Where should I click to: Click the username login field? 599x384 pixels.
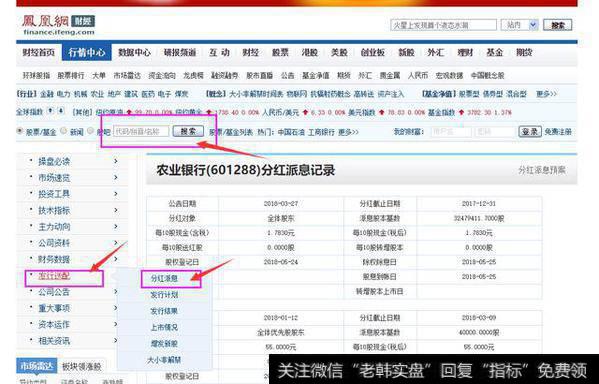point(451,132)
